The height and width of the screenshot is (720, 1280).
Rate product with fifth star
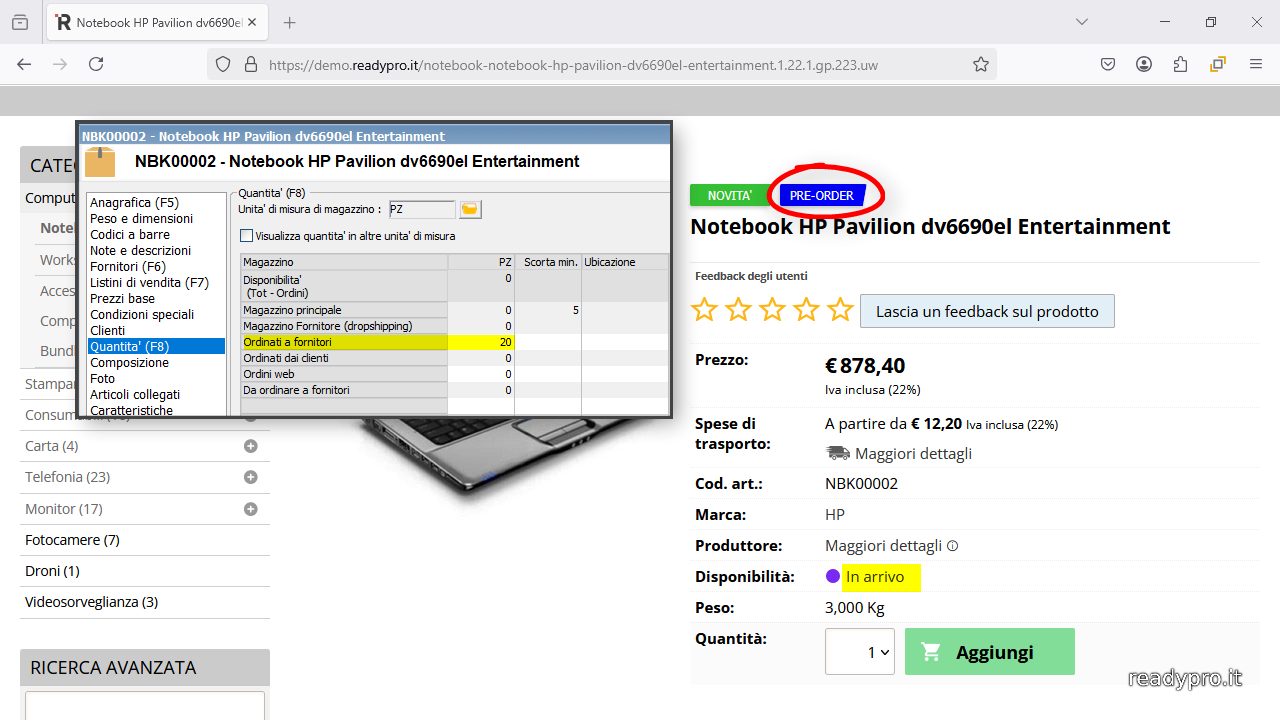840,310
